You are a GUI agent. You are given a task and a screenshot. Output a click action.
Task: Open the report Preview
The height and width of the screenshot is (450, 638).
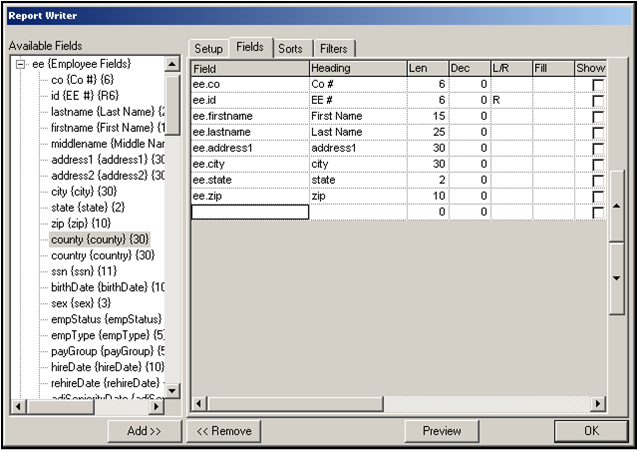coord(442,431)
